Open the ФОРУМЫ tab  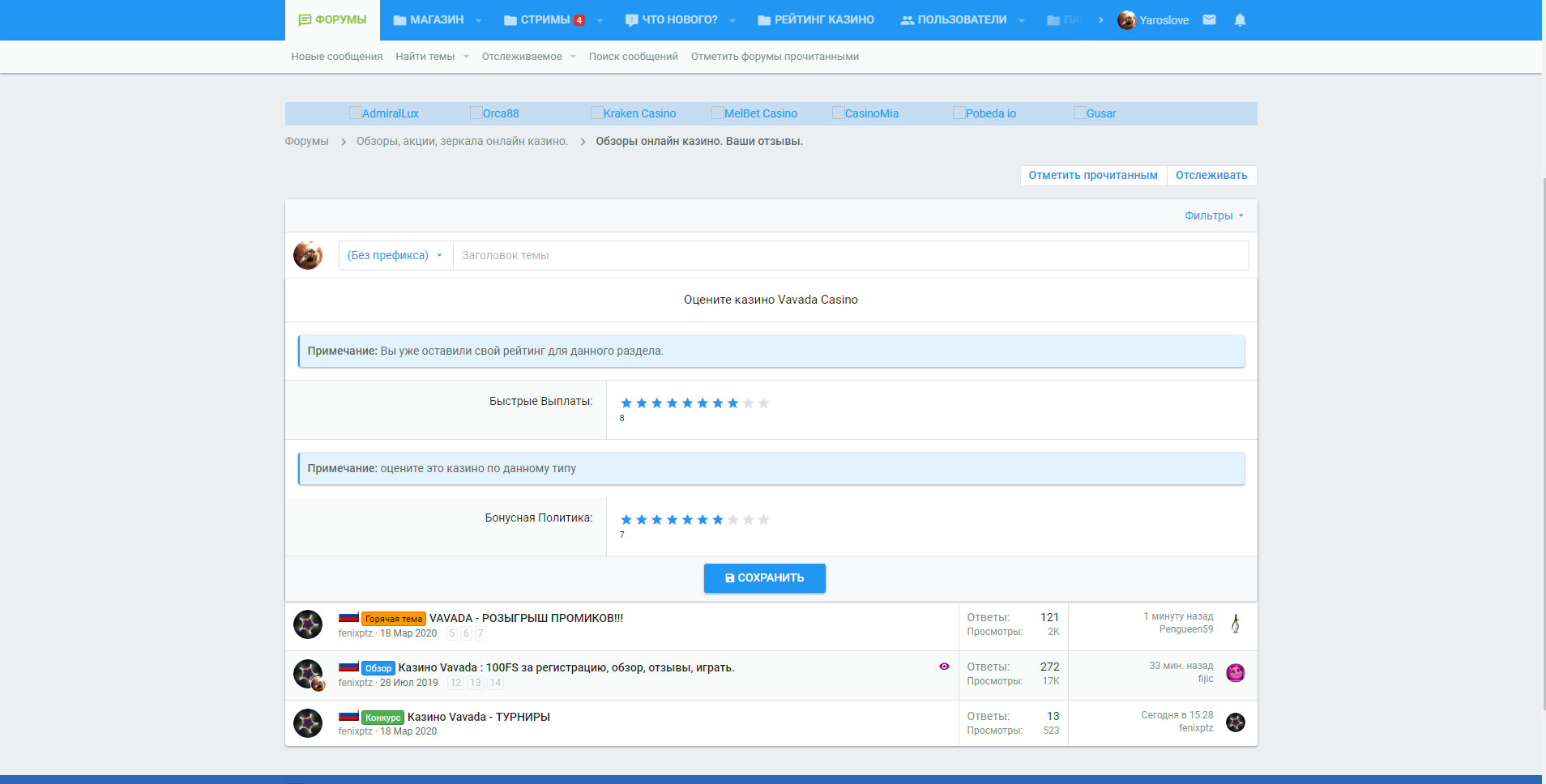[x=332, y=19]
